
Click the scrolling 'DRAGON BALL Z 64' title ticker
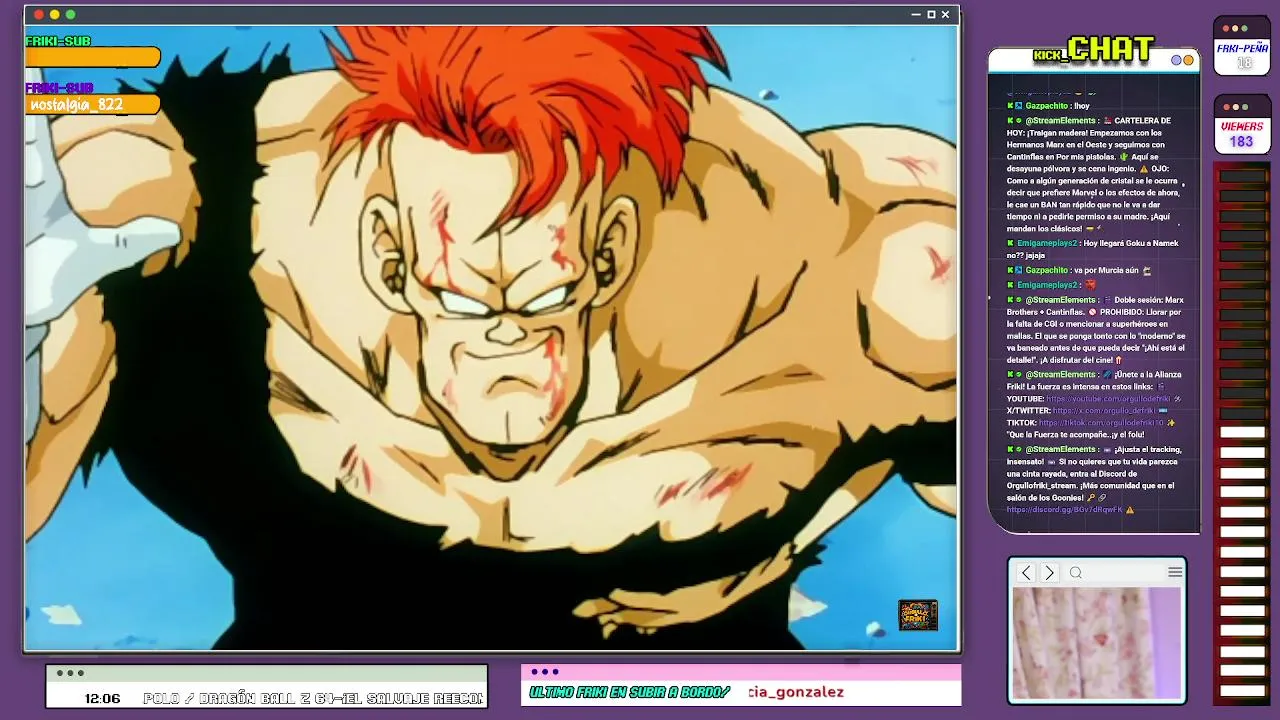pyautogui.click(x=313, y=698)
